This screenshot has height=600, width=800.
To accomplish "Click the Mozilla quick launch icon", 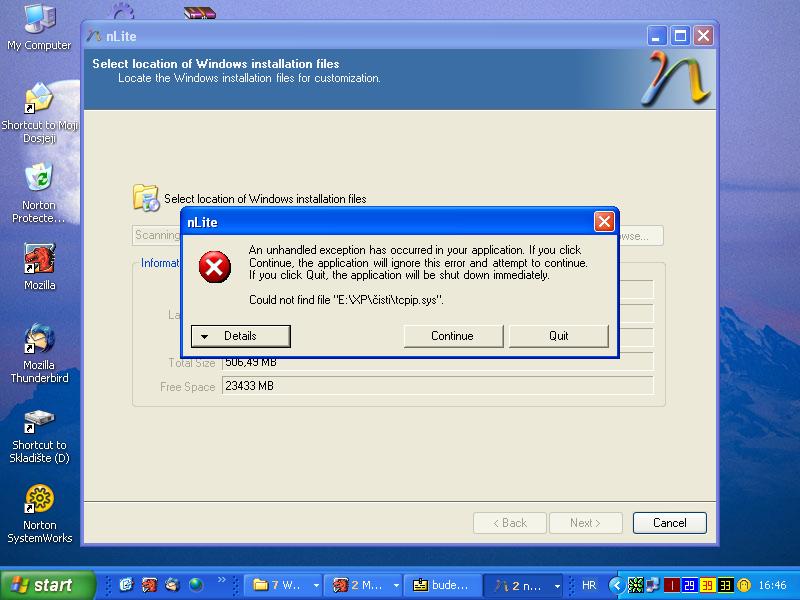I will [x=149, y=585].
